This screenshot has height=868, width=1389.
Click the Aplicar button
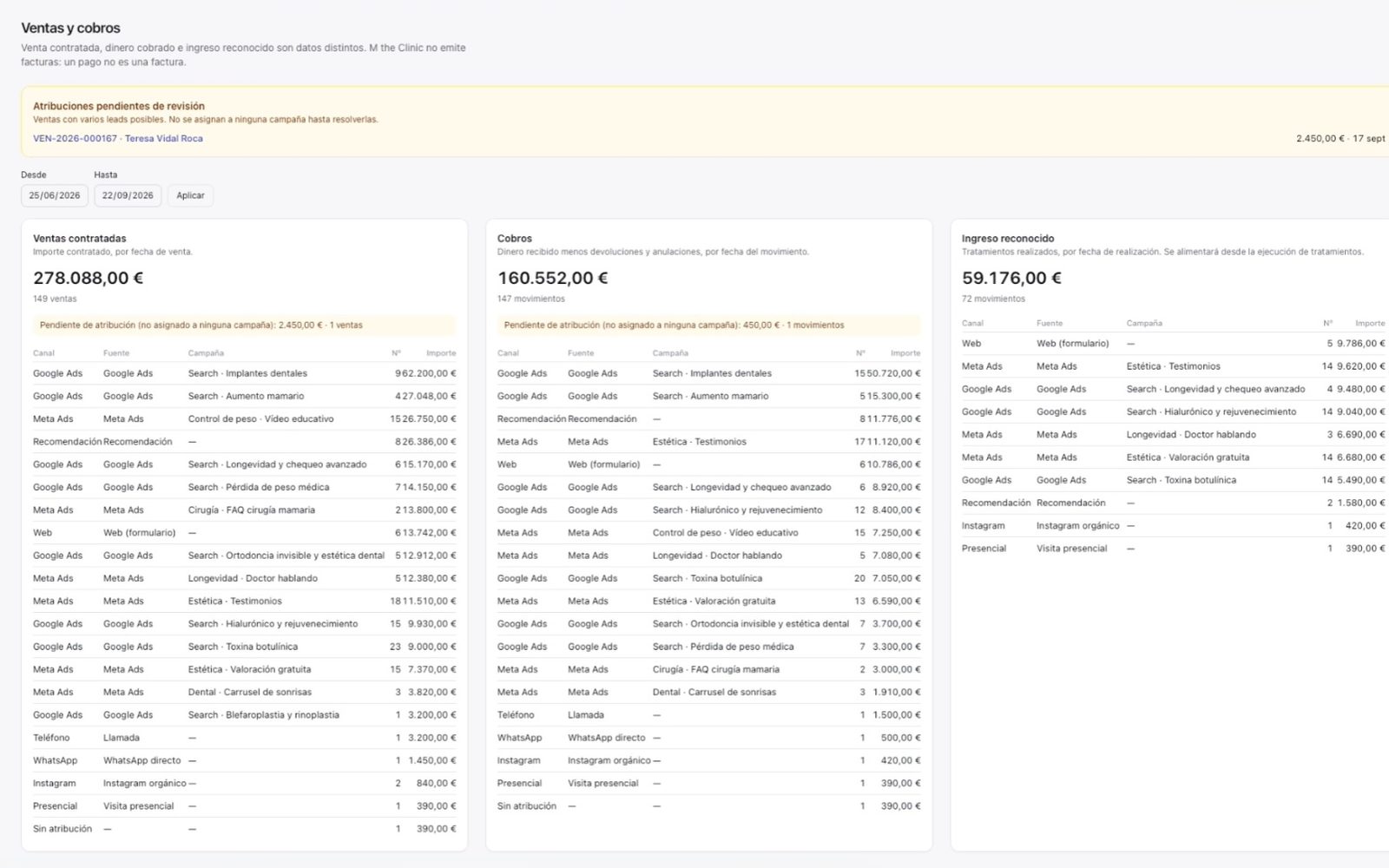click(190, 195)
